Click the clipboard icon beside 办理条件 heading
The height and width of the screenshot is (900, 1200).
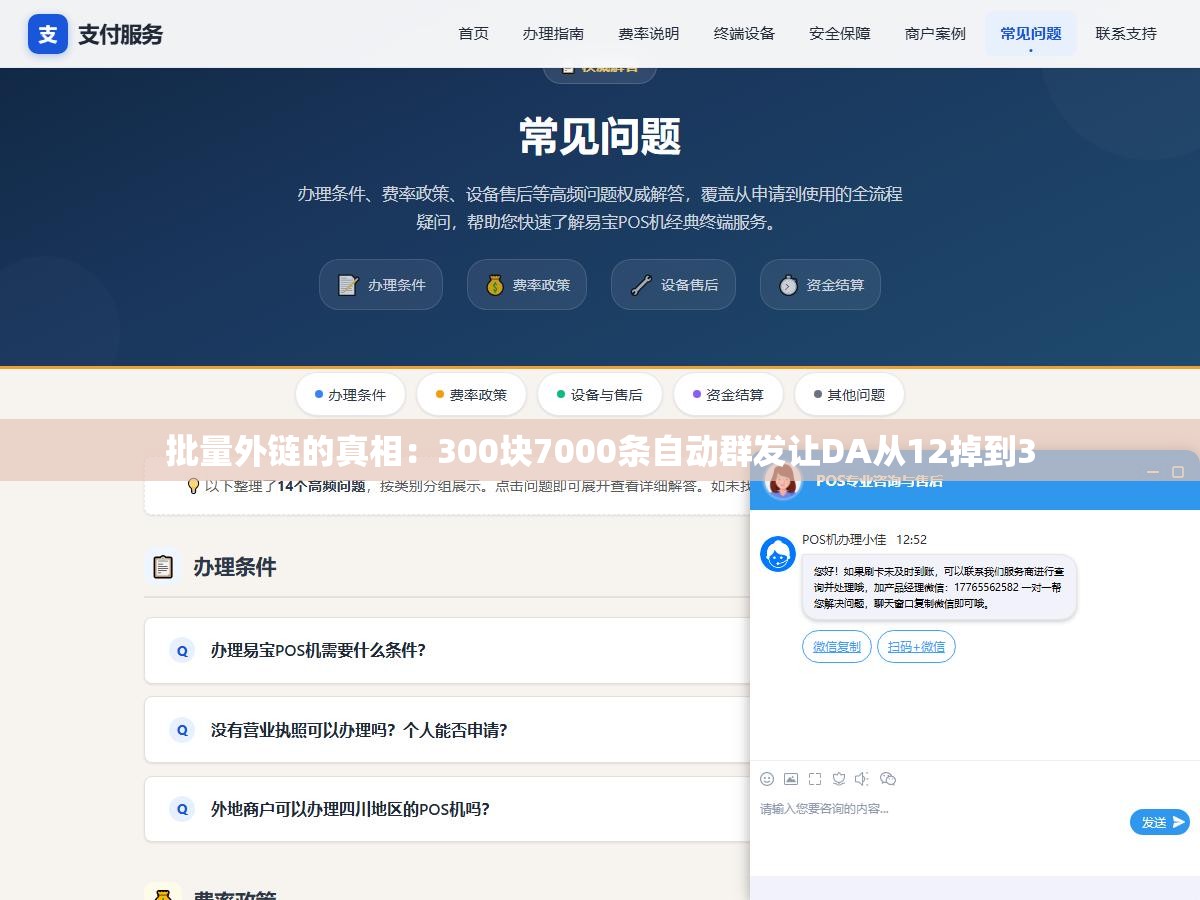pyautogui.click(x=162, y=567)
